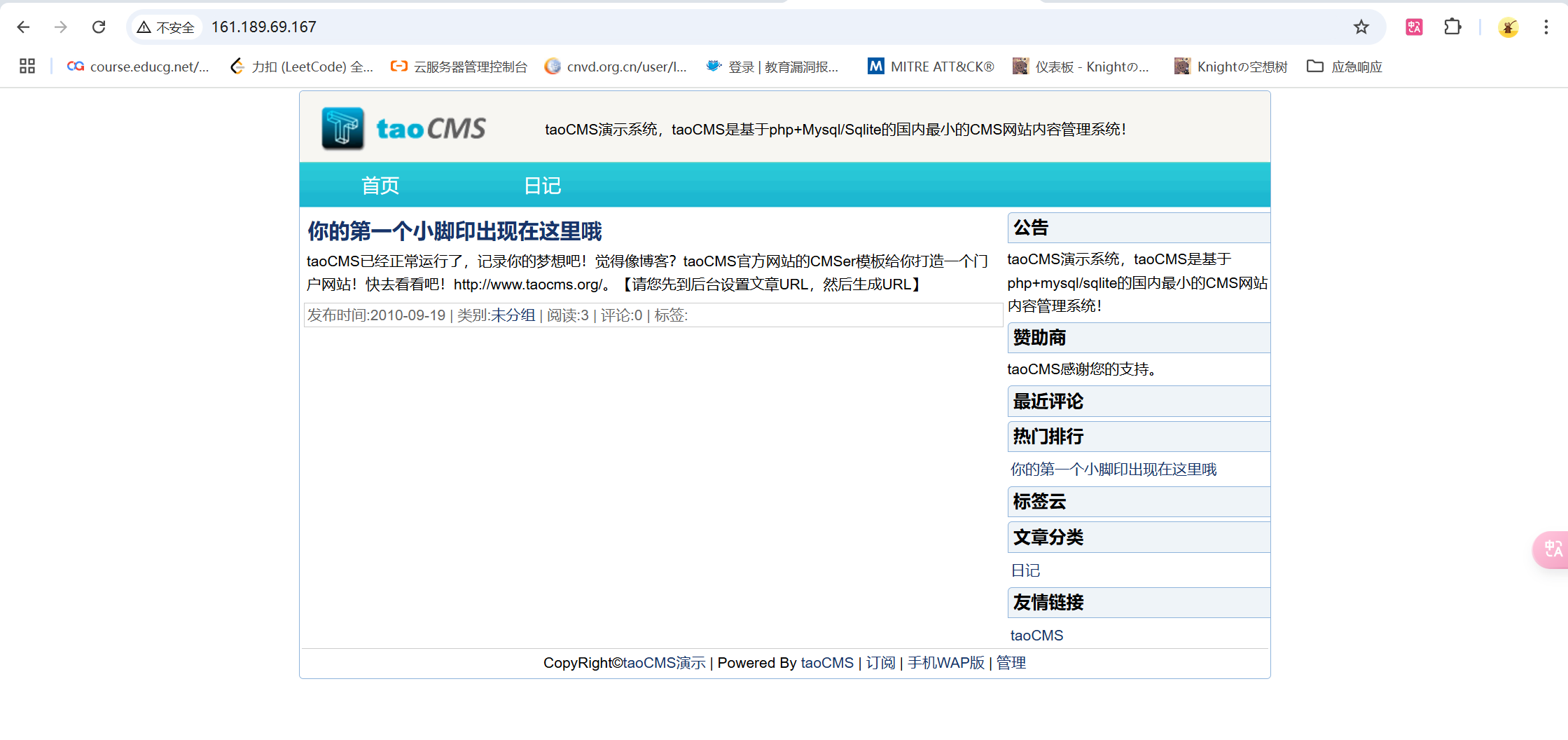
Task: Open the Knightの空想树 bookmark
Action: pyautogui.click(x=1231, y=67)
